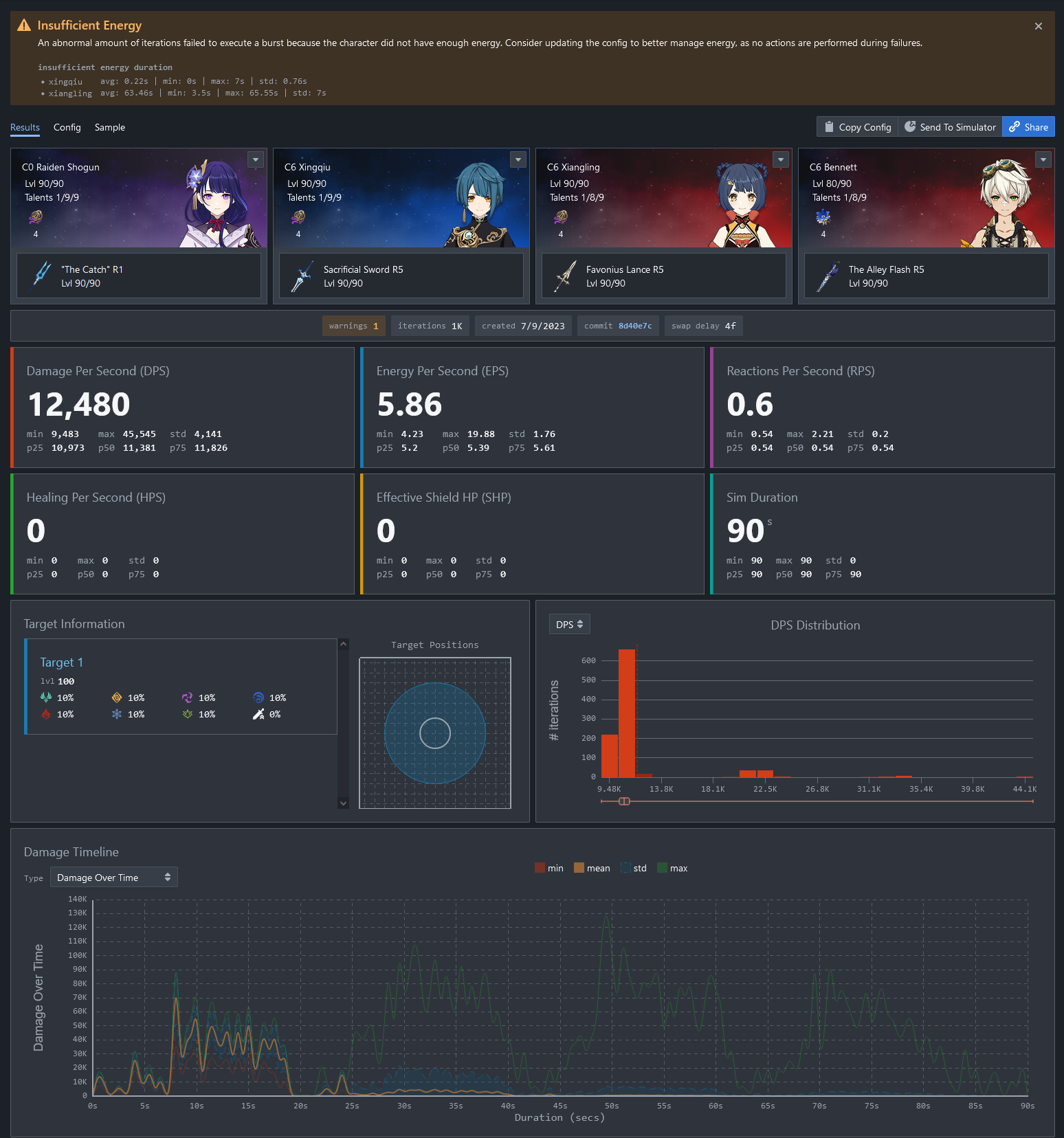This screenshot has width=1064, height=1138.
Task: Click the Copy Config button
Action: pyautogui.click(x=857, y=127)
